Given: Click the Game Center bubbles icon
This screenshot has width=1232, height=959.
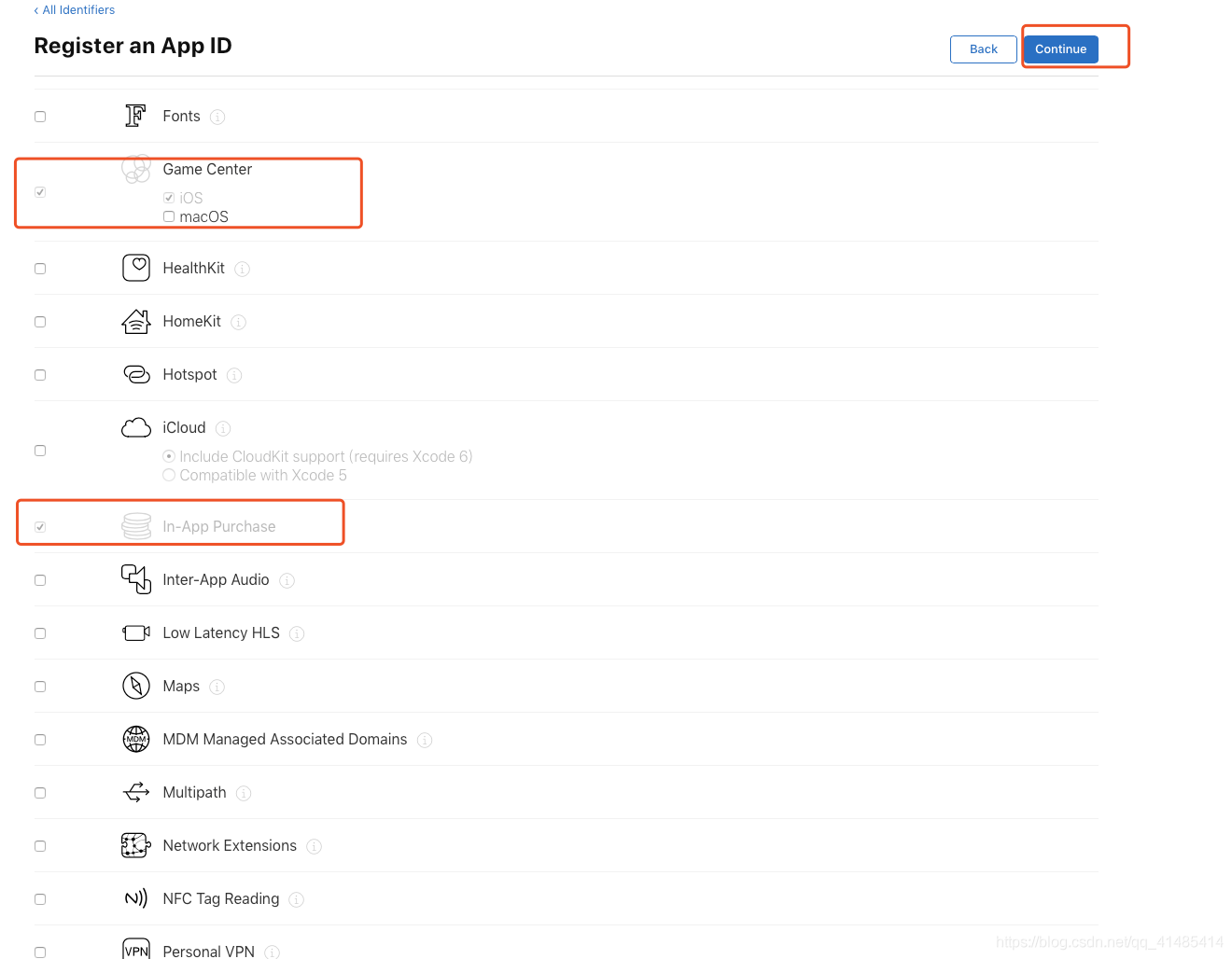Looking at the screenshot, I should [136, 169].
